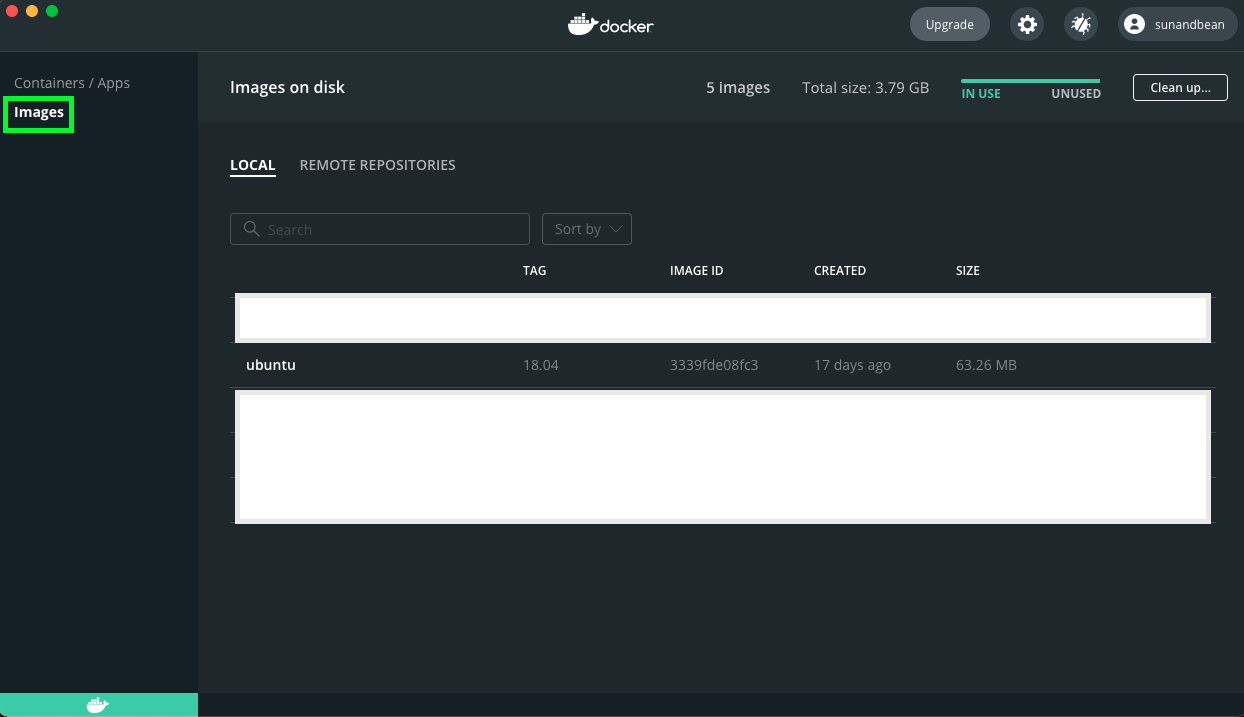Switch to the LOCAL tab

[253, 165]
